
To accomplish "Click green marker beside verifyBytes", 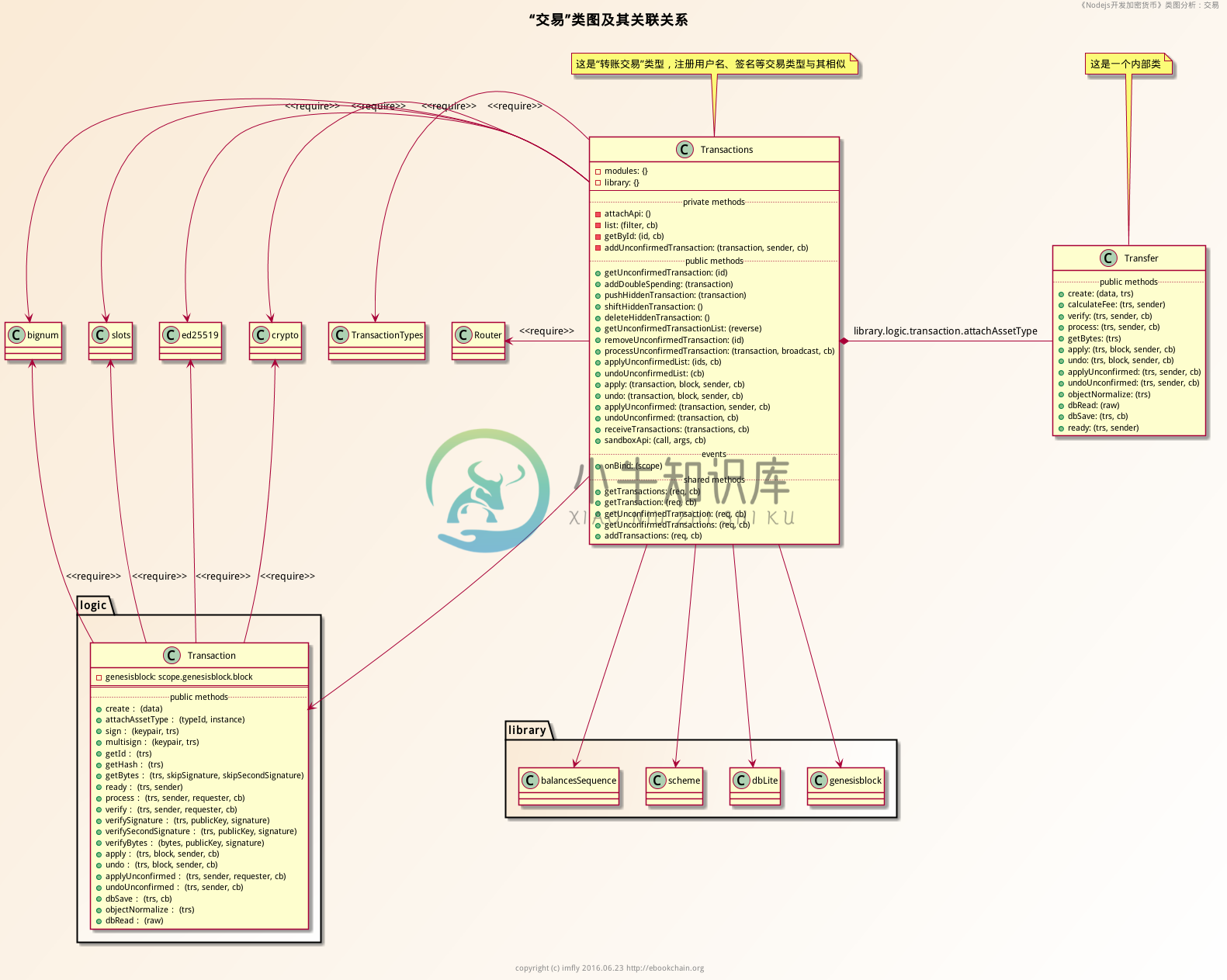I will 99,843.
